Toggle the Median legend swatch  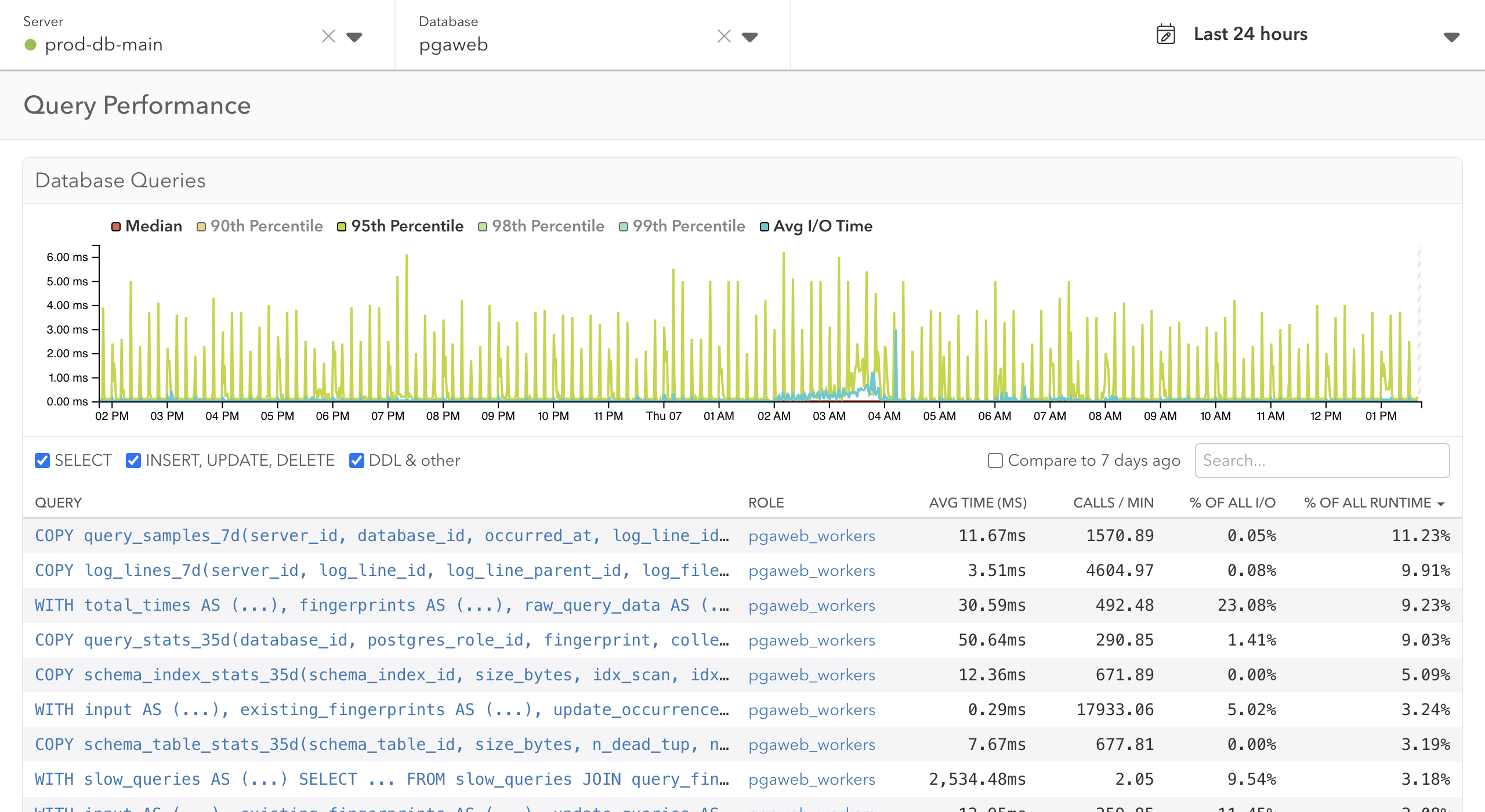[x=116, y=227]
